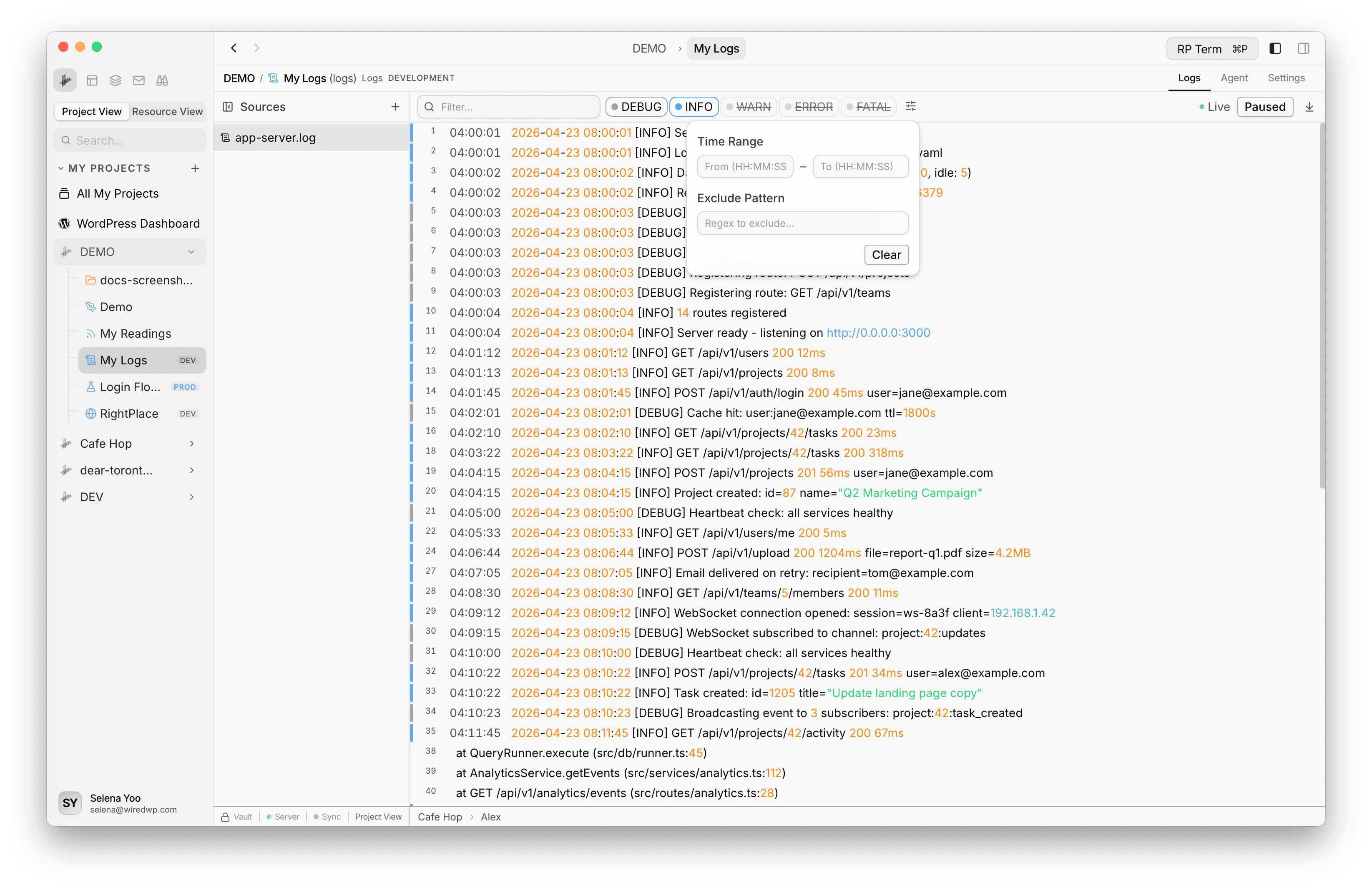Click the DEMO breadcrumb in path bar

click(x=239, y=78)
